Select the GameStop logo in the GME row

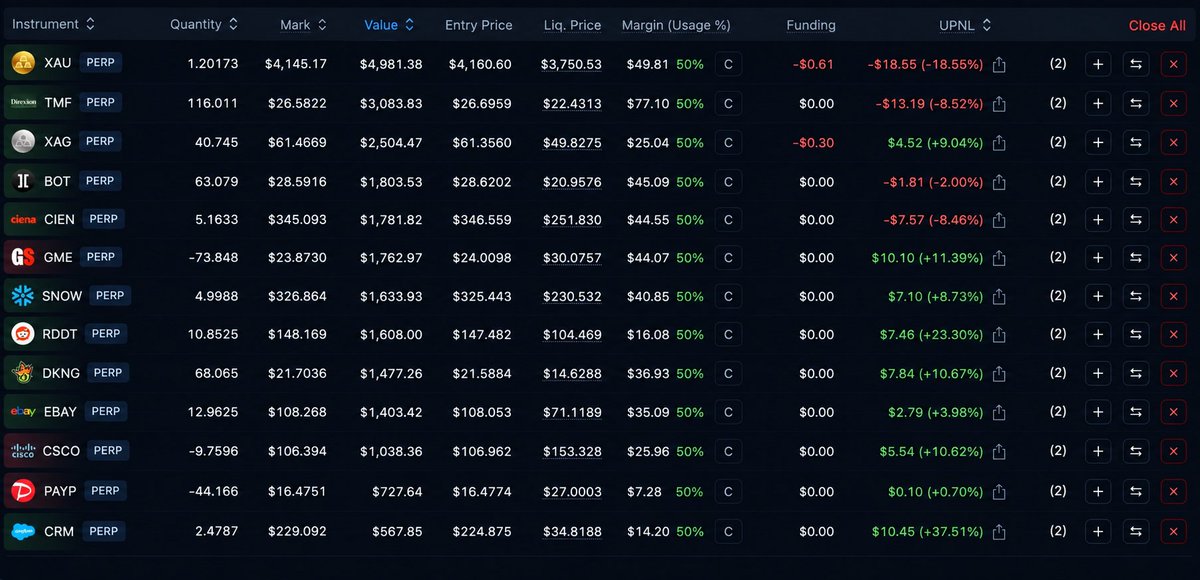point(23,257)
